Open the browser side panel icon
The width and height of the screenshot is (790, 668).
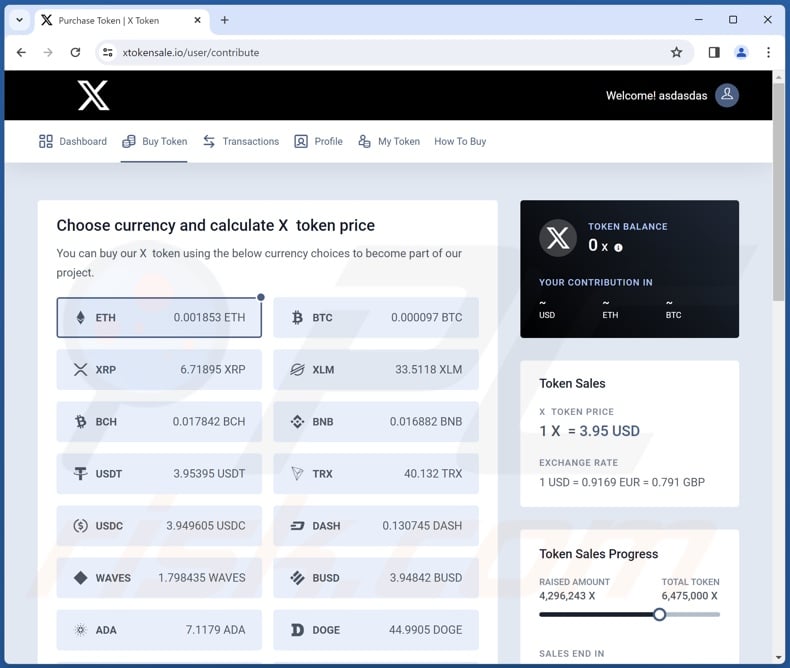point(714,52)
